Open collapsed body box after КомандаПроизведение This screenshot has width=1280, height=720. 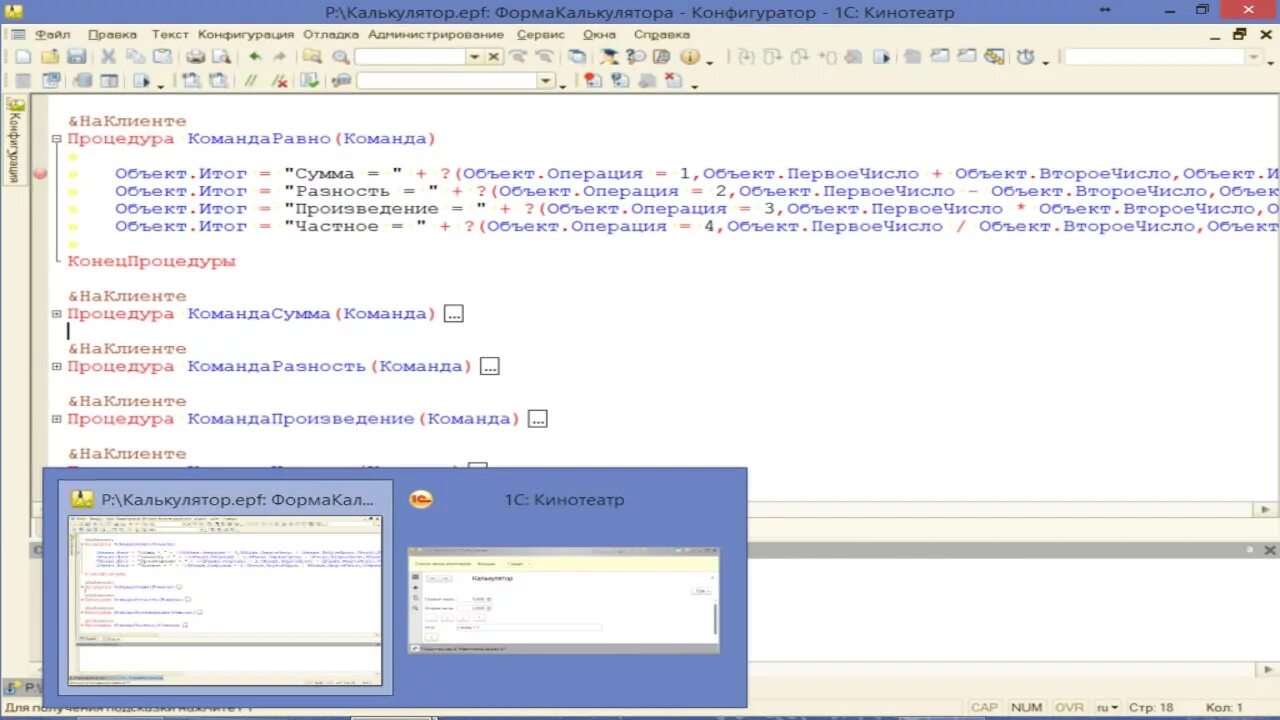(x=538, y=419)
